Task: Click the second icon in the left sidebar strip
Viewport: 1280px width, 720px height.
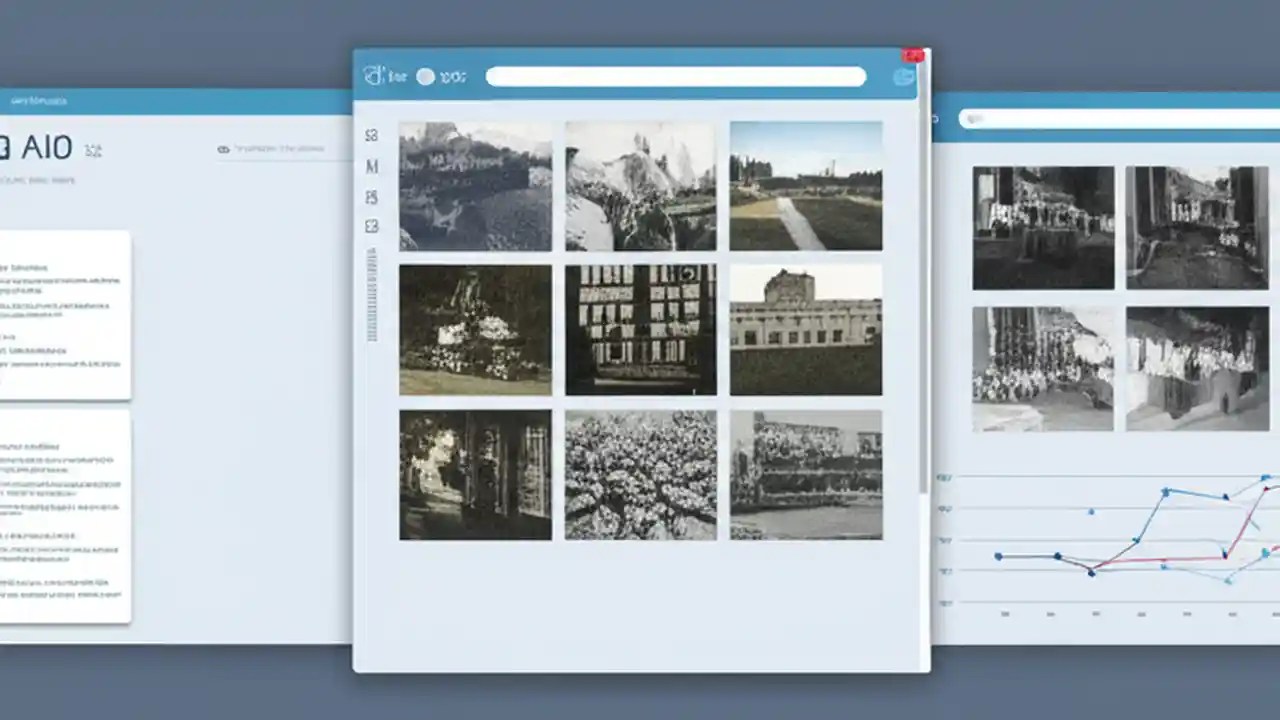Action: click(x=371, y=165)
